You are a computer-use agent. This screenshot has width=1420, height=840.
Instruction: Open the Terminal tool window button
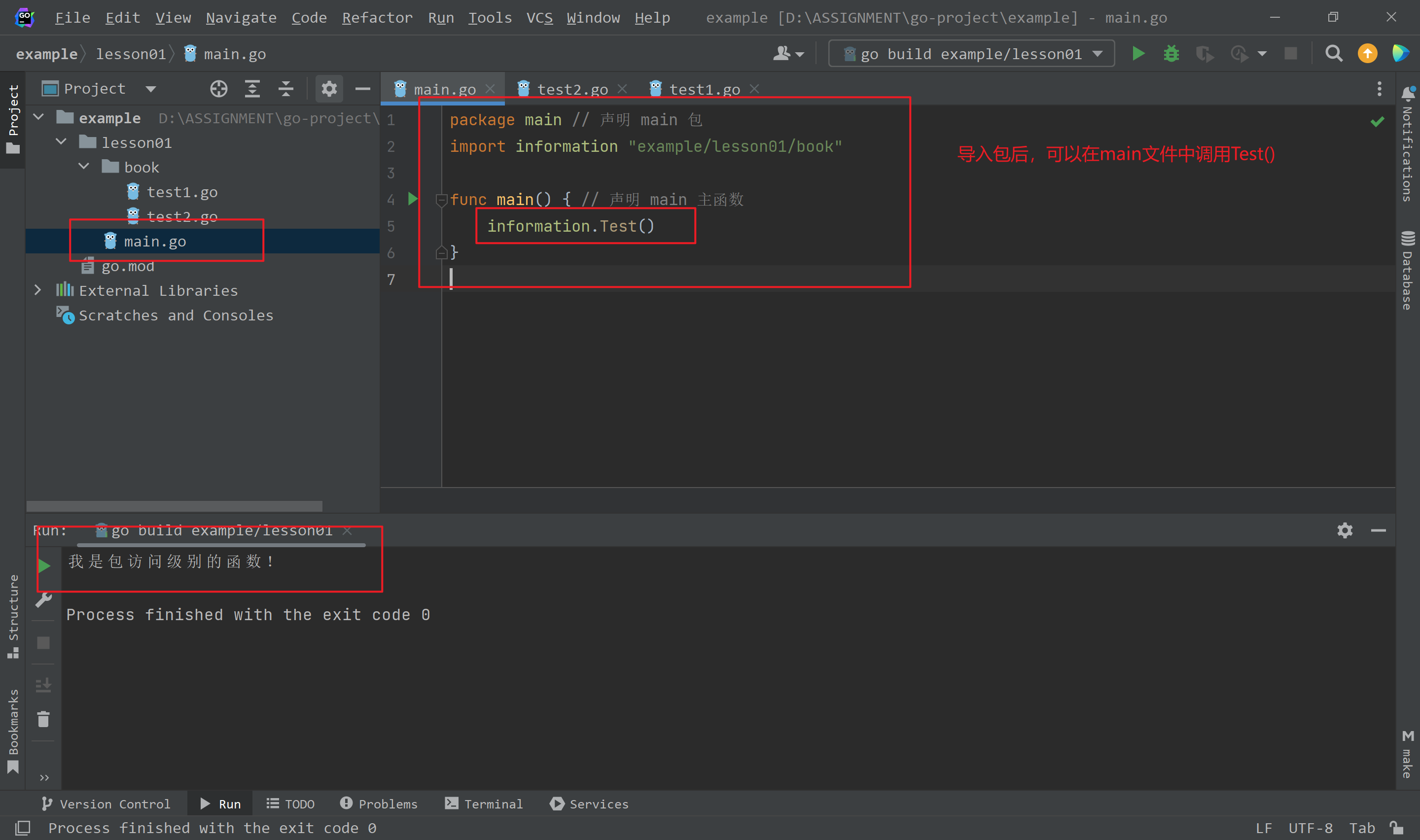(x=484, y=804)
